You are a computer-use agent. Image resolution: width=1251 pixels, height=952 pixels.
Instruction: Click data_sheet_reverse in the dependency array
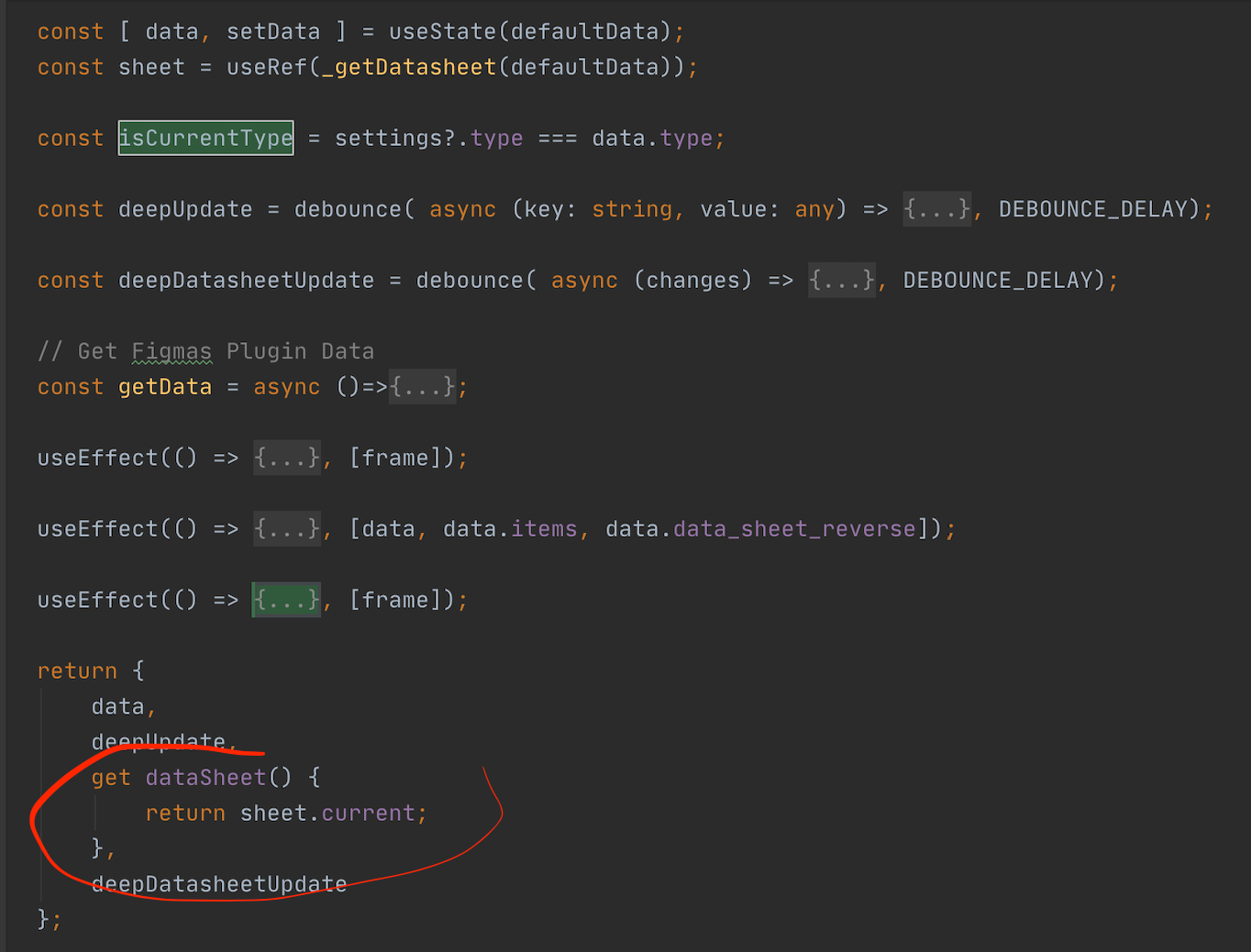pyautogui.click(x=794, y=528)
